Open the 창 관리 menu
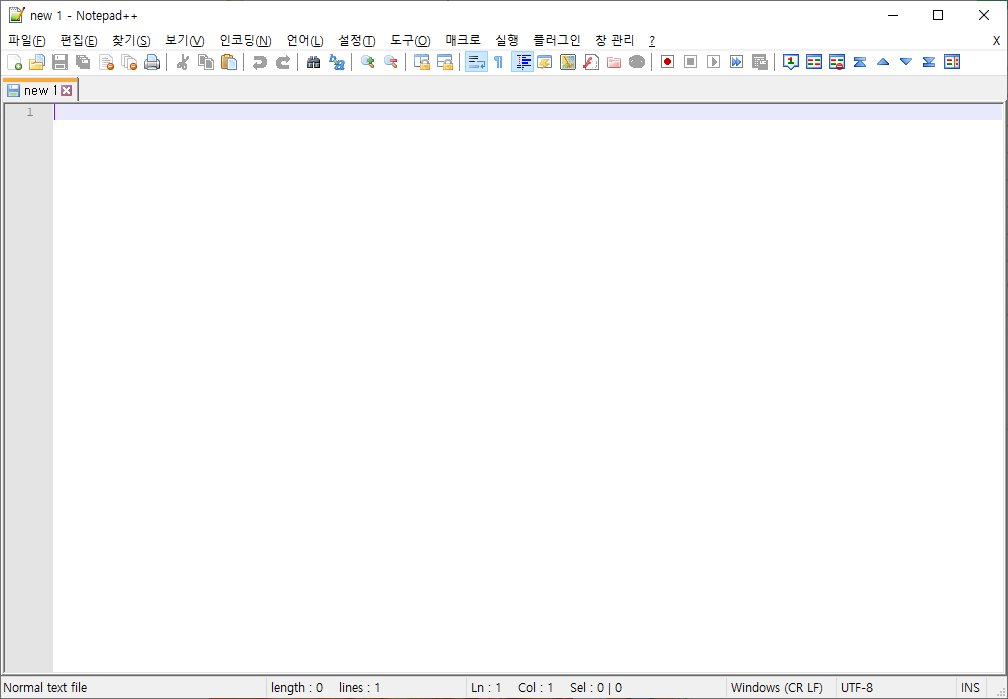1008x699 pixels. tap(615, 41)
